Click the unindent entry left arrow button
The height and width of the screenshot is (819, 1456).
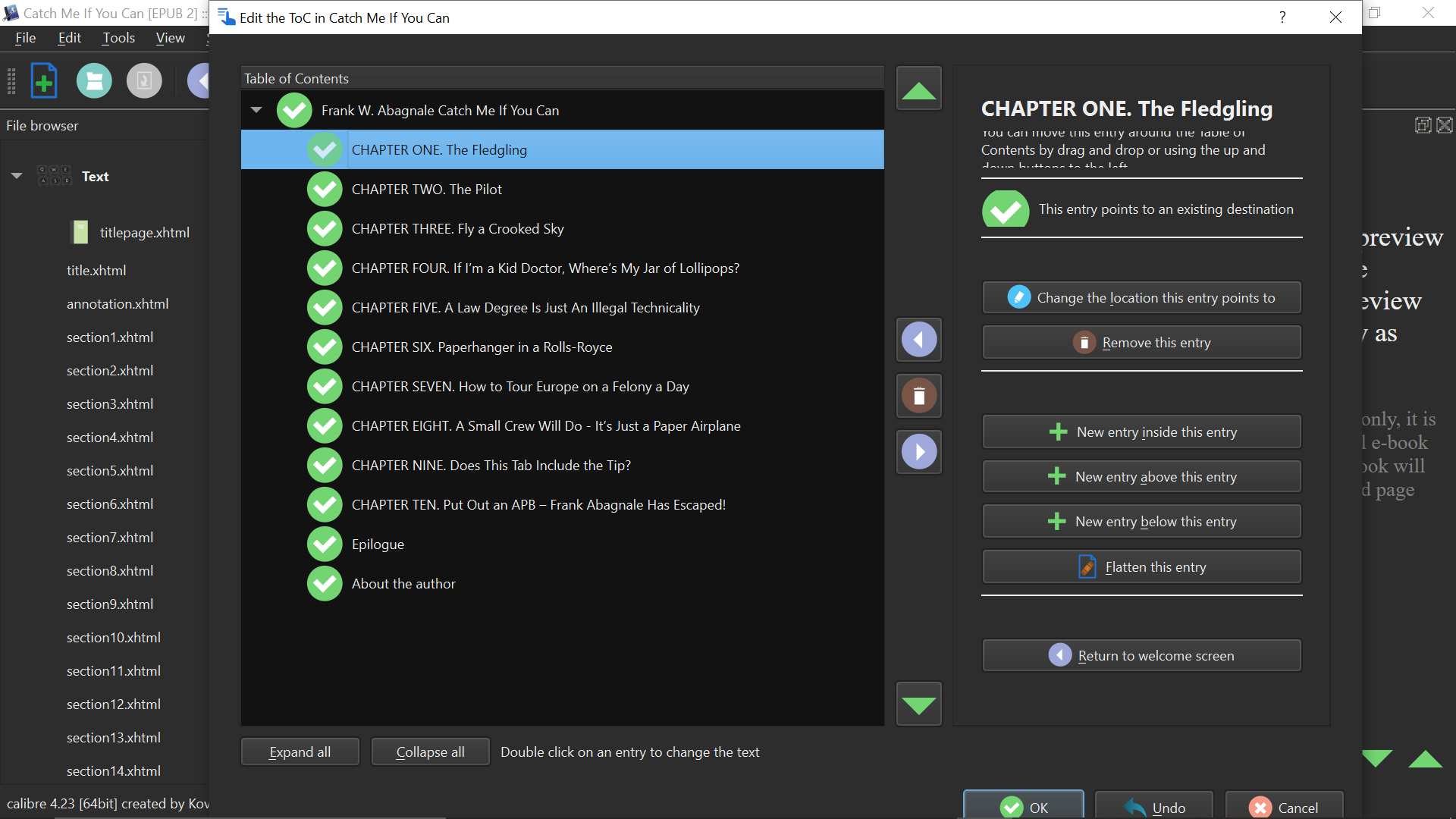918,340
